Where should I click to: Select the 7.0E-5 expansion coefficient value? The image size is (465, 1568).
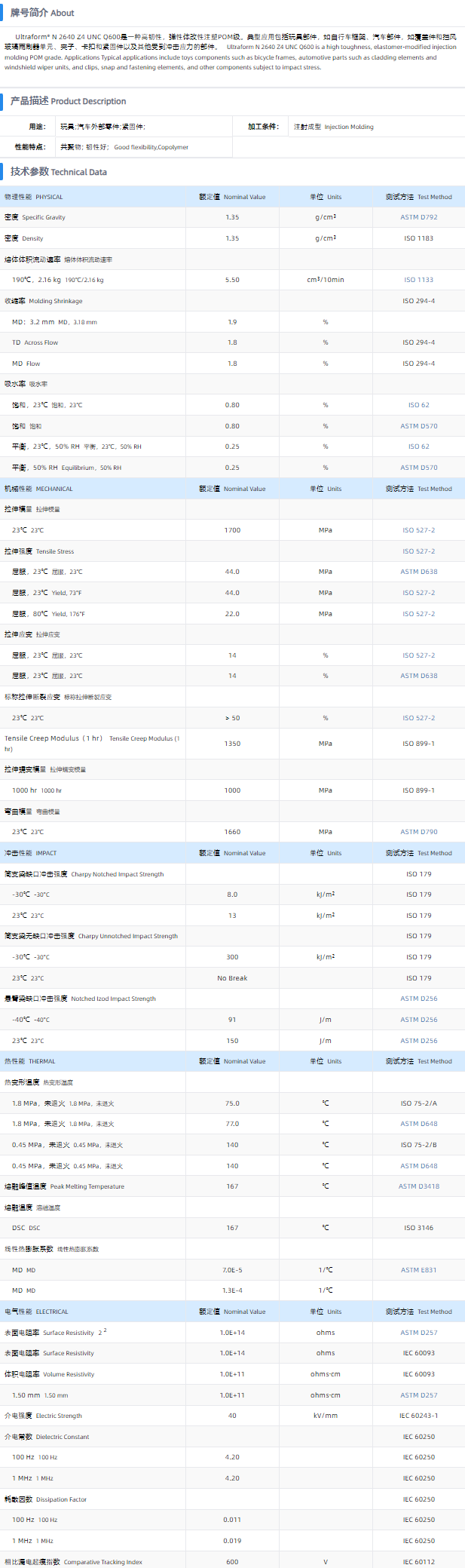(232, 1270)
